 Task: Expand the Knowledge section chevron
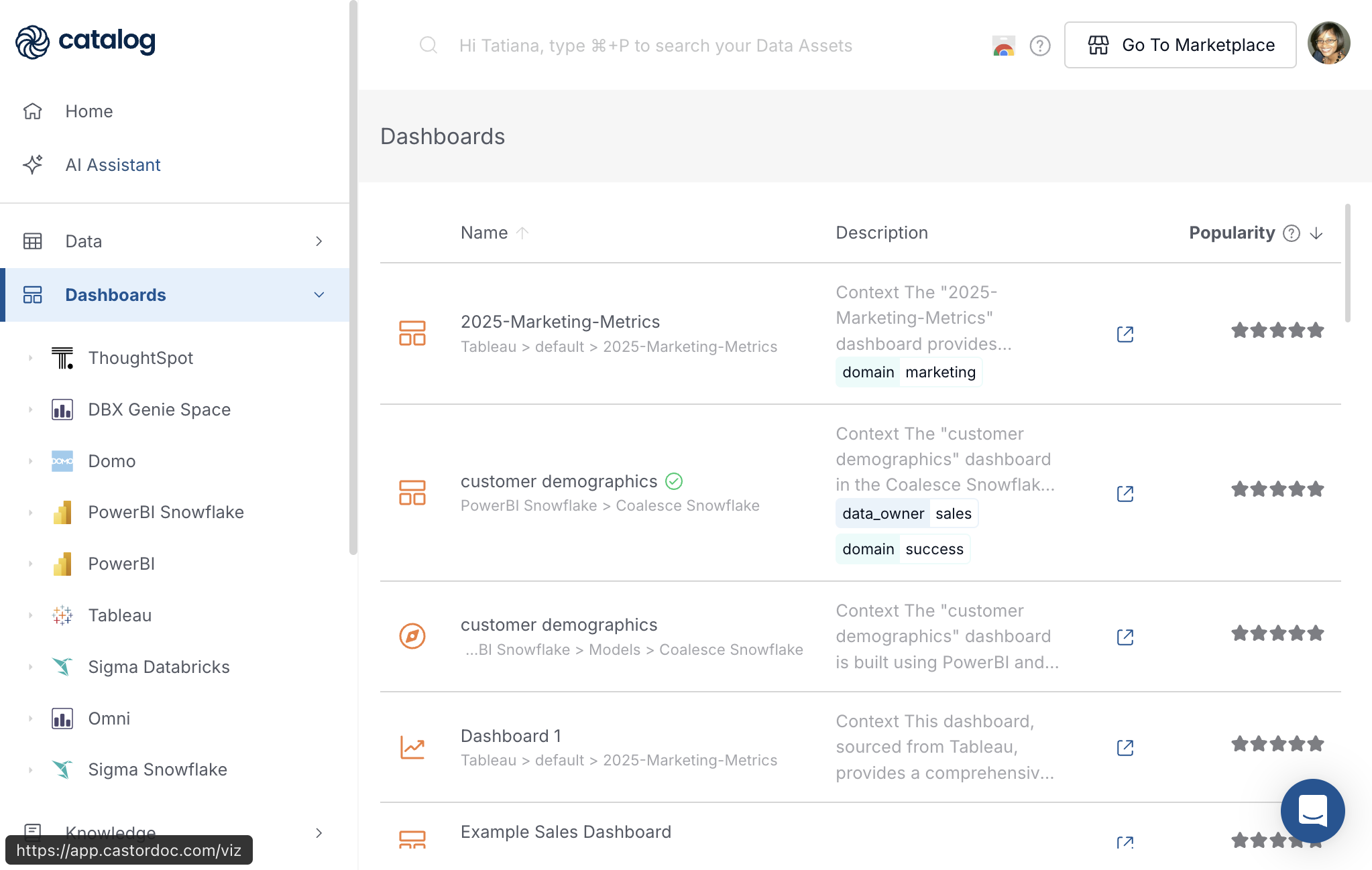click(319, 833)
